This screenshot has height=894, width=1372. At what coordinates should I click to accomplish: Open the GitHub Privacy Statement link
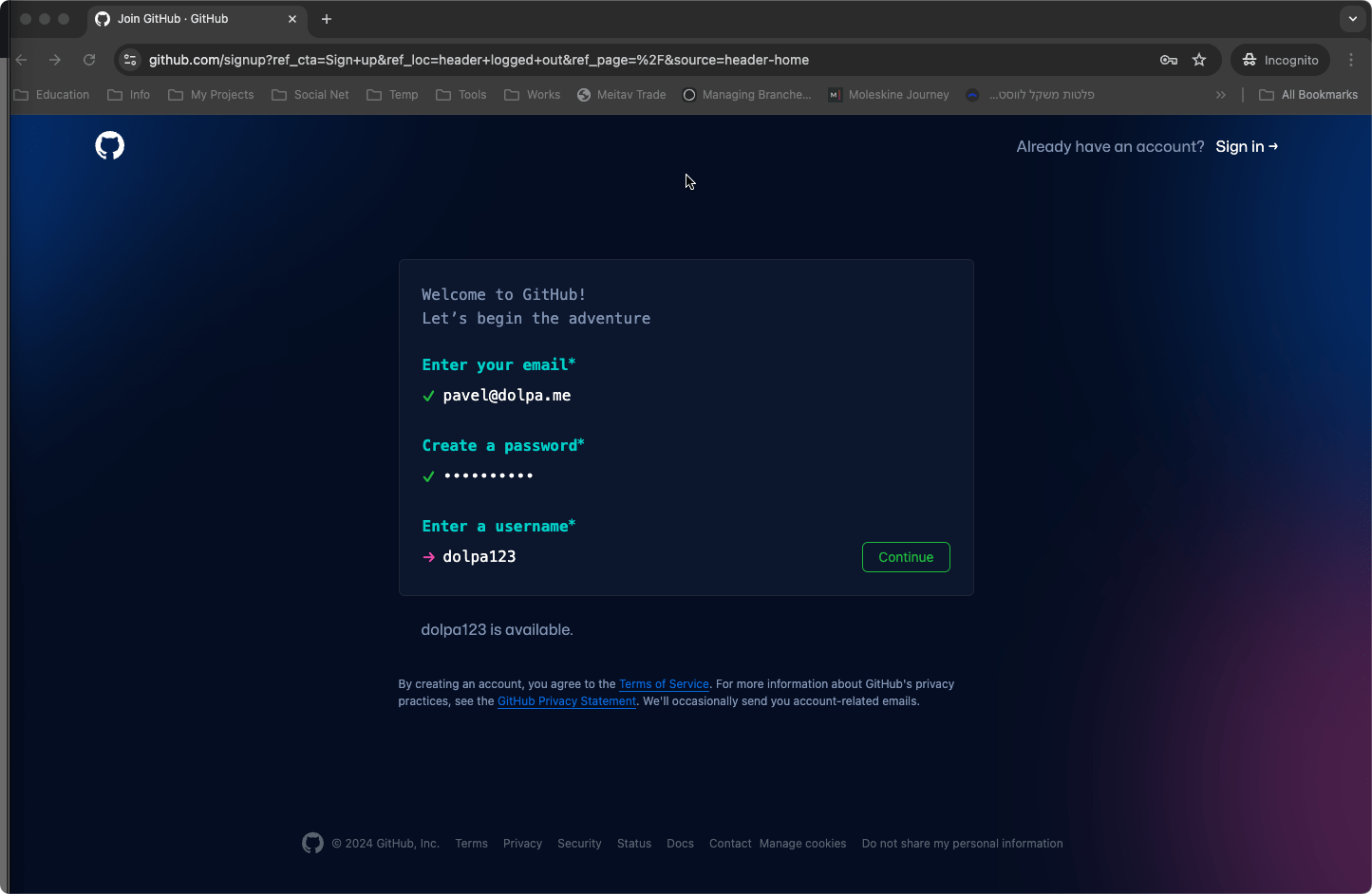point(567,701)
